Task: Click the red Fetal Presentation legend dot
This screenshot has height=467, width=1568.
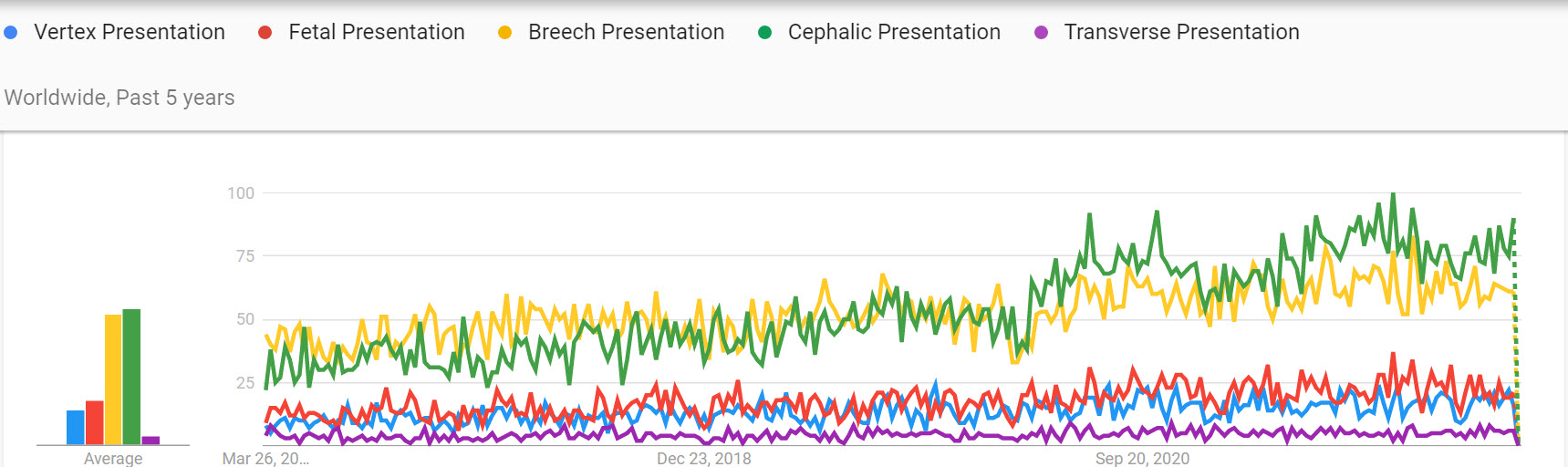Action: coord(265,33)
